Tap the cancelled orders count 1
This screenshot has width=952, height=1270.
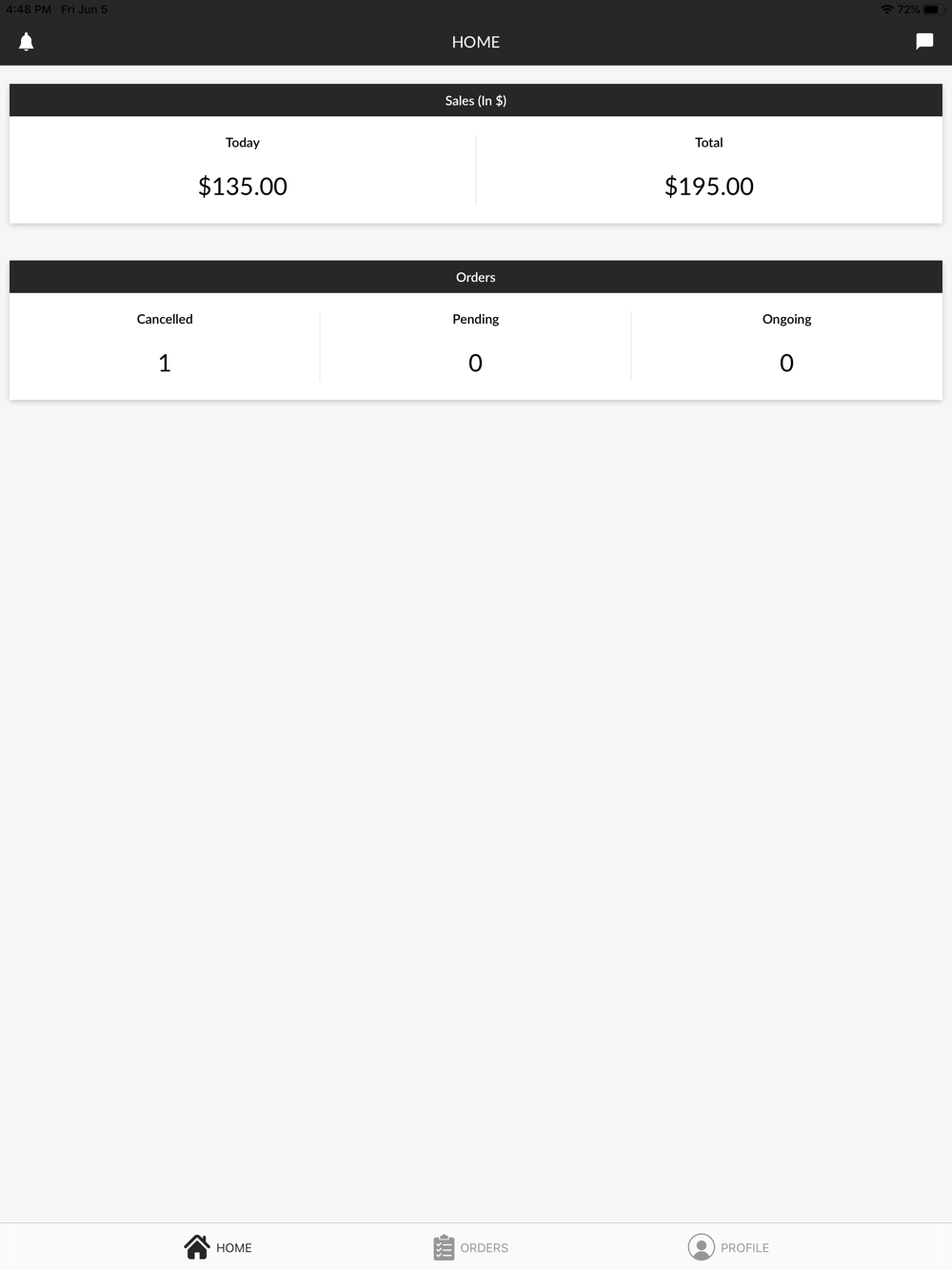[x=165, y=363]
